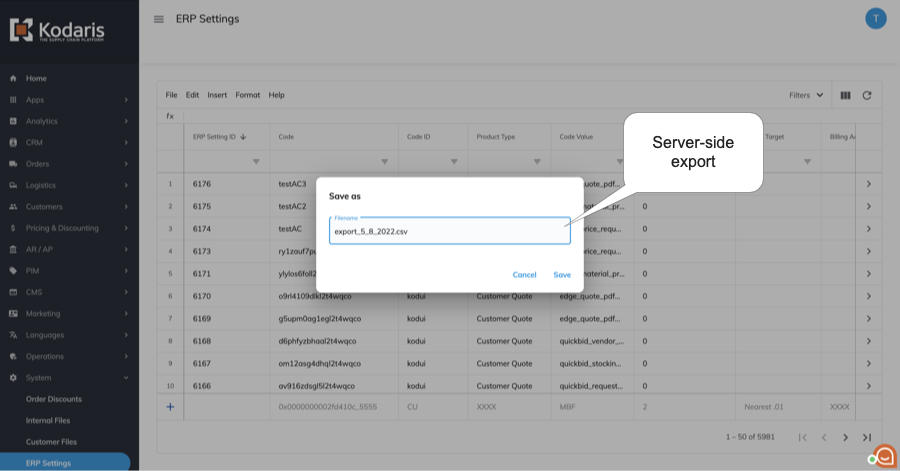Click the AR / AP bank icon
900x471 pixels.
pyautogui.click(x=13, y=249)
